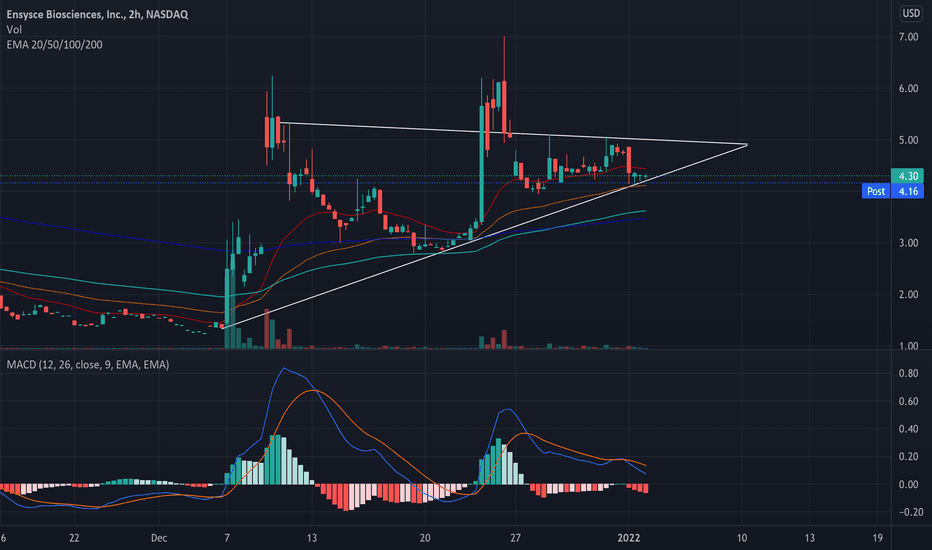Image resolution: width=932 pixels, height=550 pixels.
Task: Click the MACD (12, 26, close, 9, EMA, EMA) label
Action: click(88, 364)
